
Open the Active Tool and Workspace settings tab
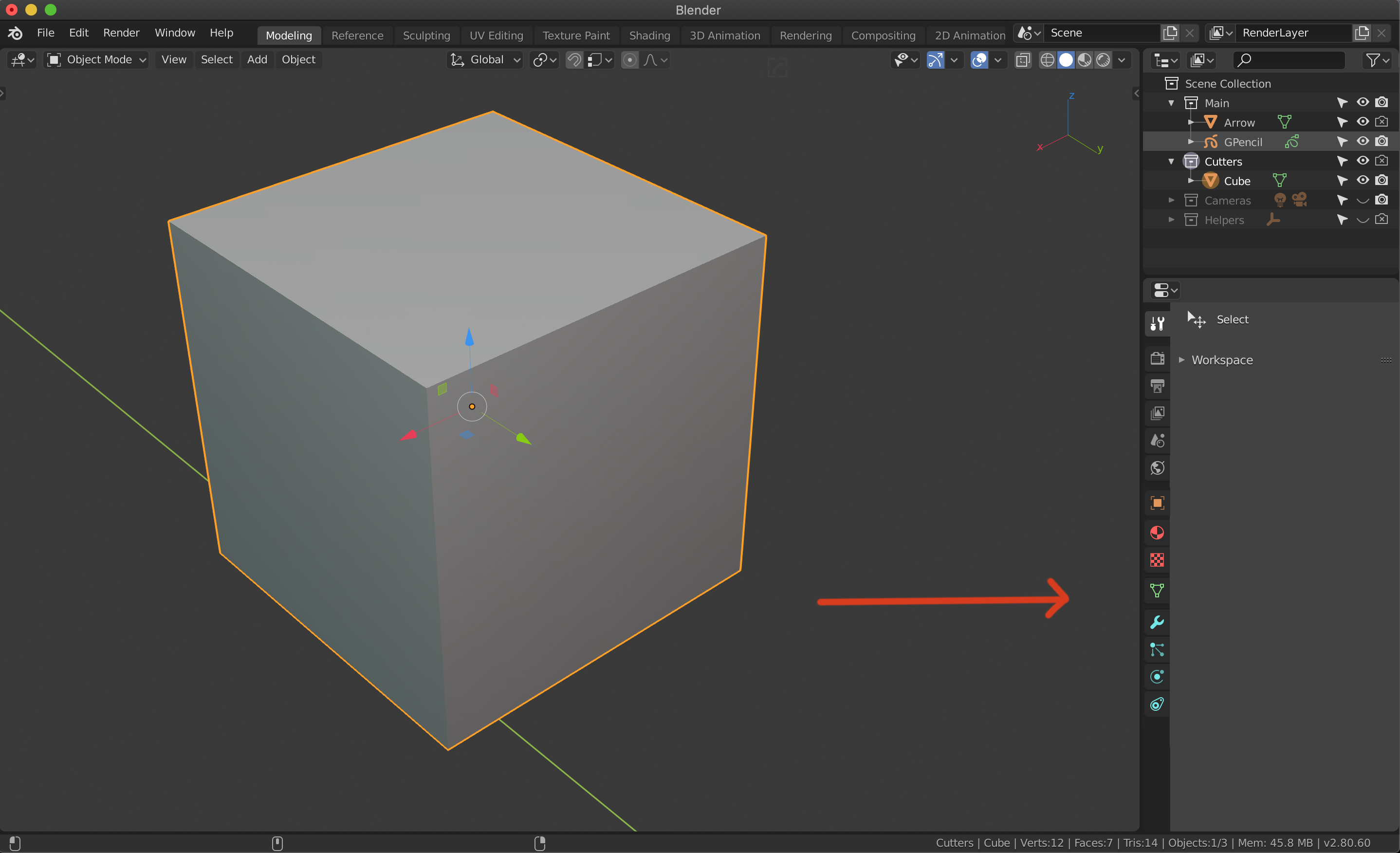(x=1157, y=323)
